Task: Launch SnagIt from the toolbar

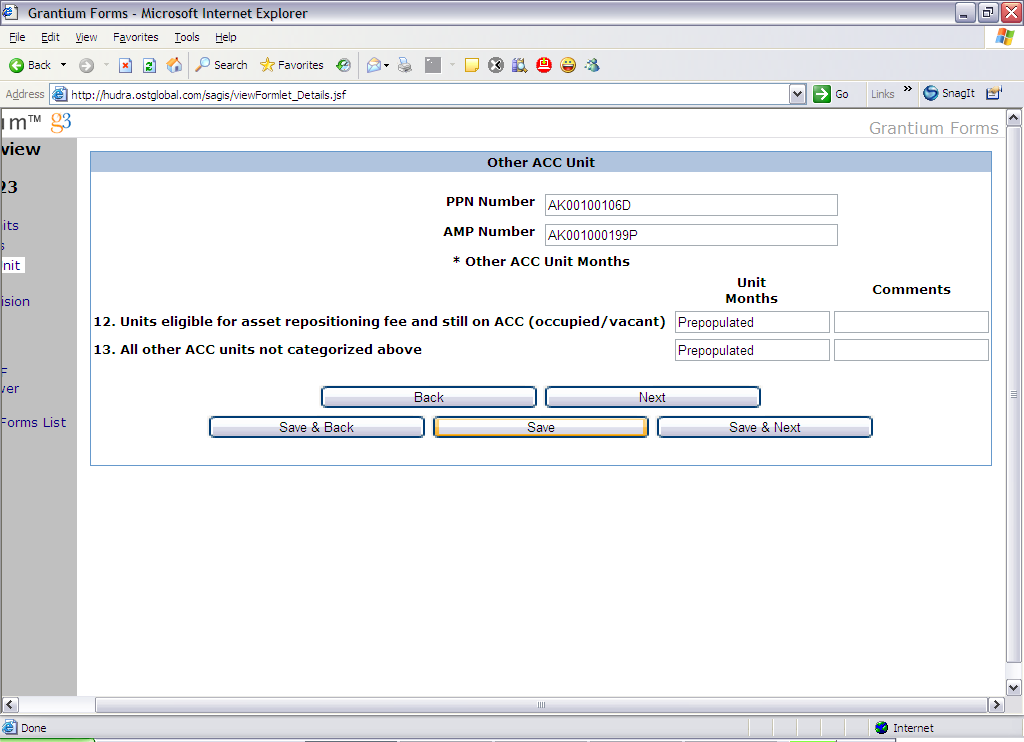Action: coord(949,93)
